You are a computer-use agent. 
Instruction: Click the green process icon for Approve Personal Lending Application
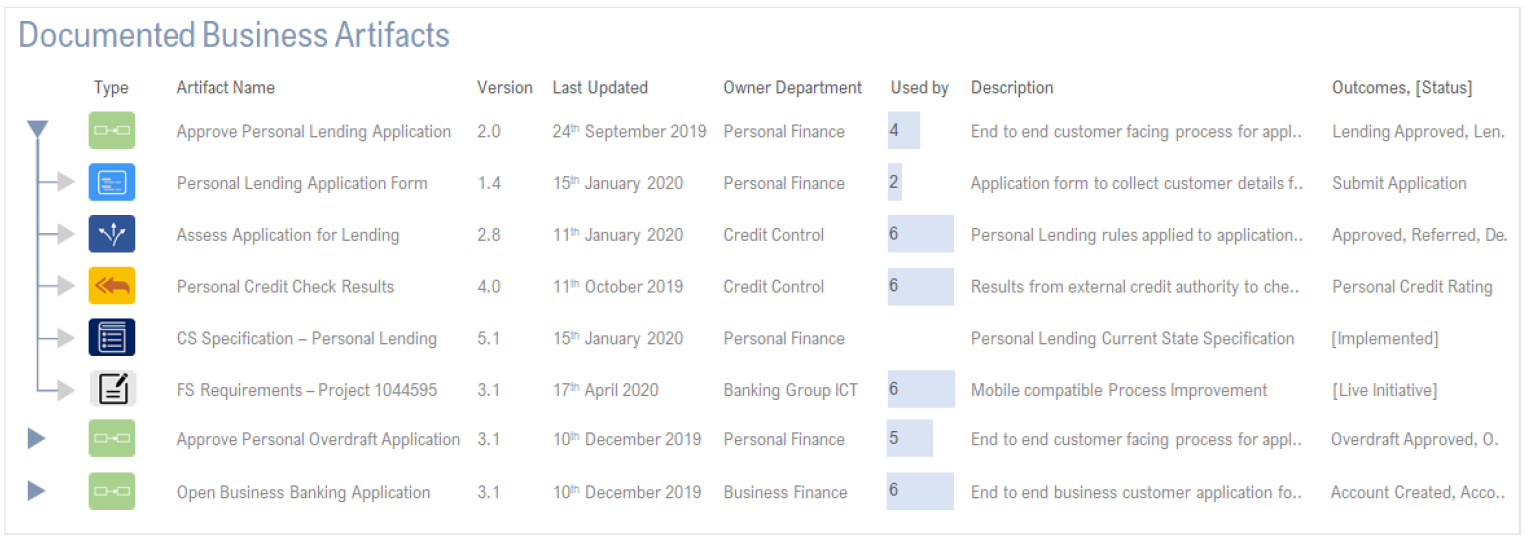112,131
